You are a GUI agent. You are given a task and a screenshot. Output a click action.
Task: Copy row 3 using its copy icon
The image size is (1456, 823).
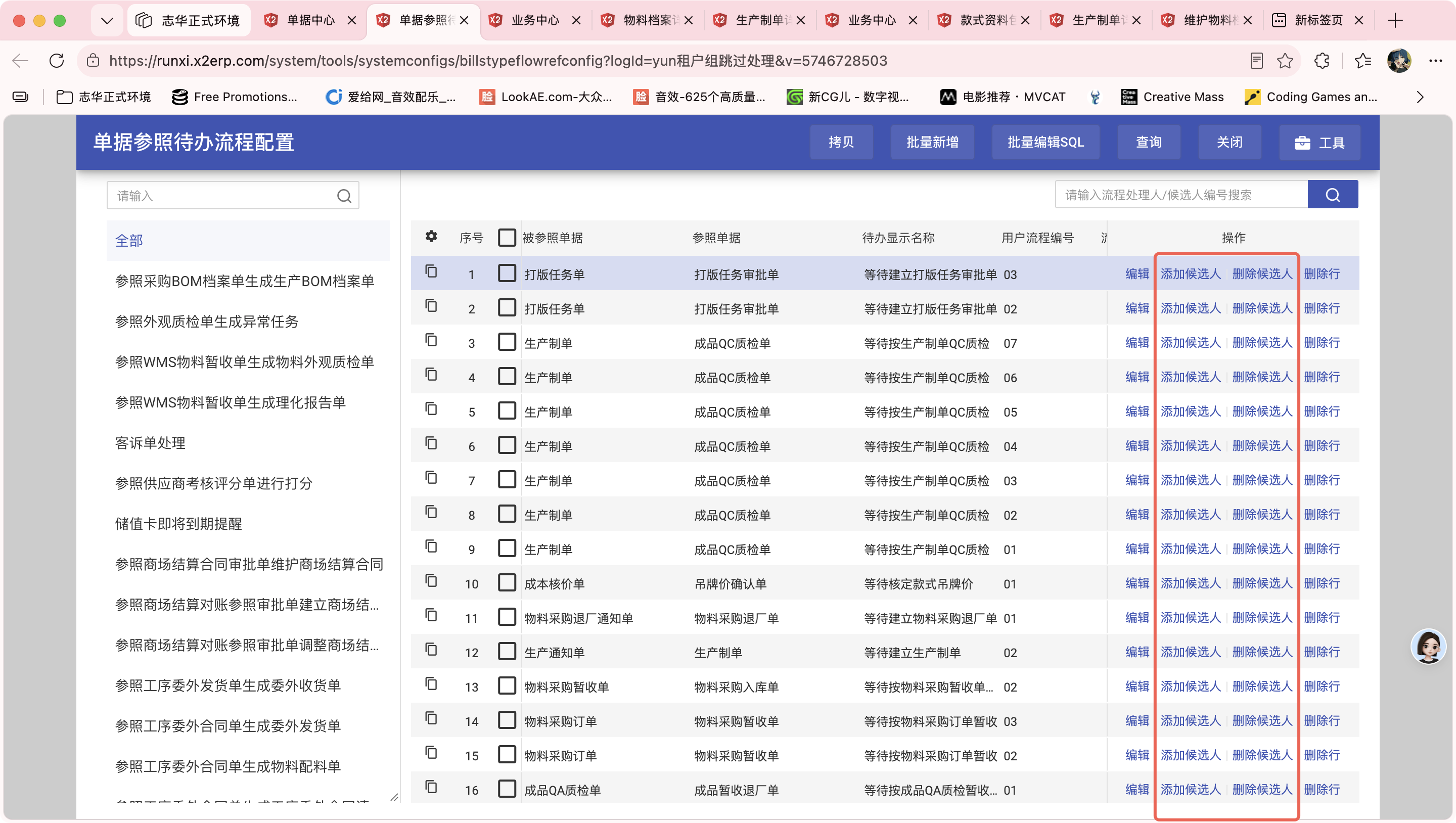click(x=431, y=340)
